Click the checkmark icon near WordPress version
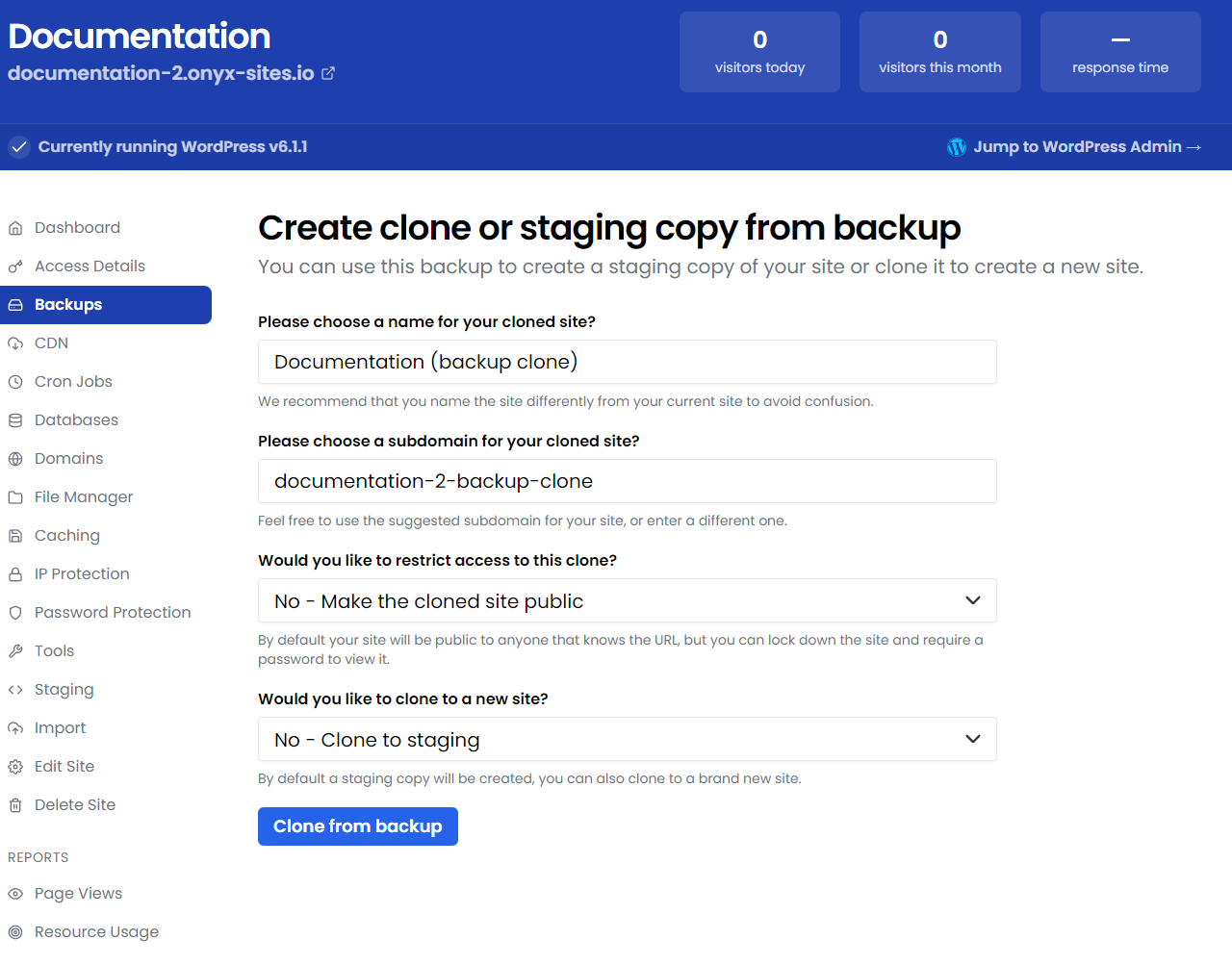This screenshot has width=1232, height=965. (19, 147)
